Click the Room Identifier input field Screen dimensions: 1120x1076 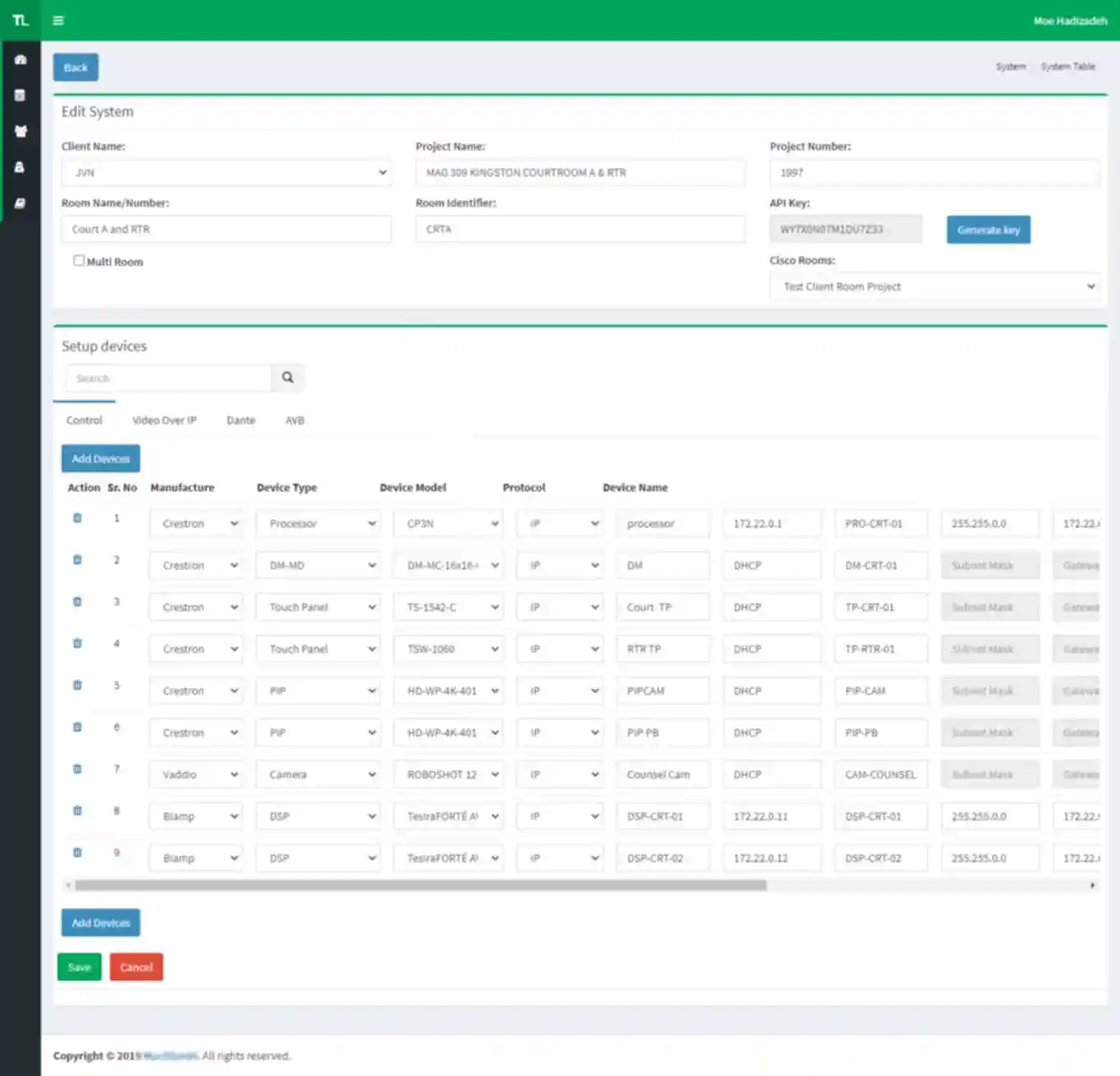point(580,230)
